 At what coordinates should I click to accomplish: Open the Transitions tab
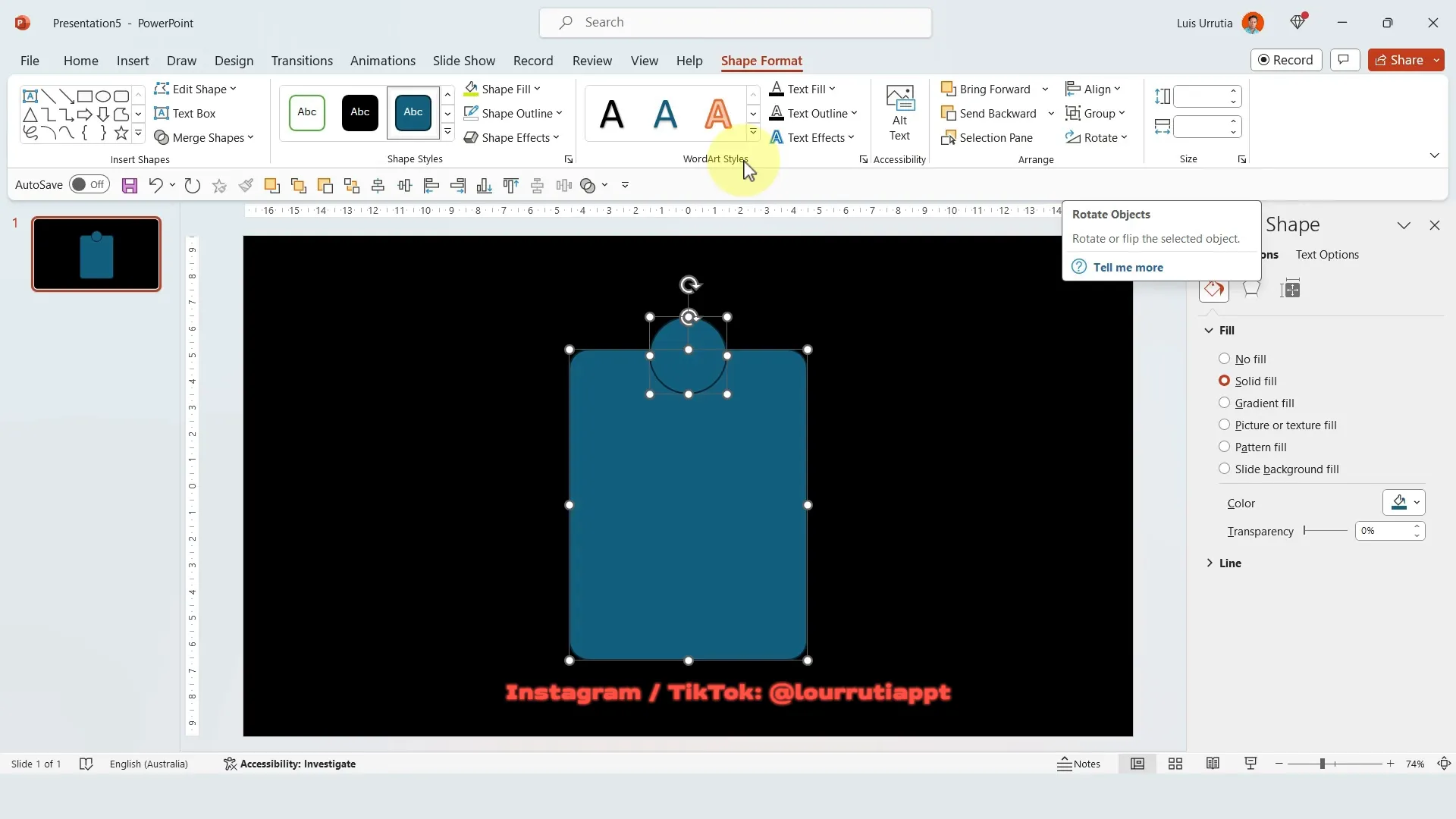click(302, 61)
